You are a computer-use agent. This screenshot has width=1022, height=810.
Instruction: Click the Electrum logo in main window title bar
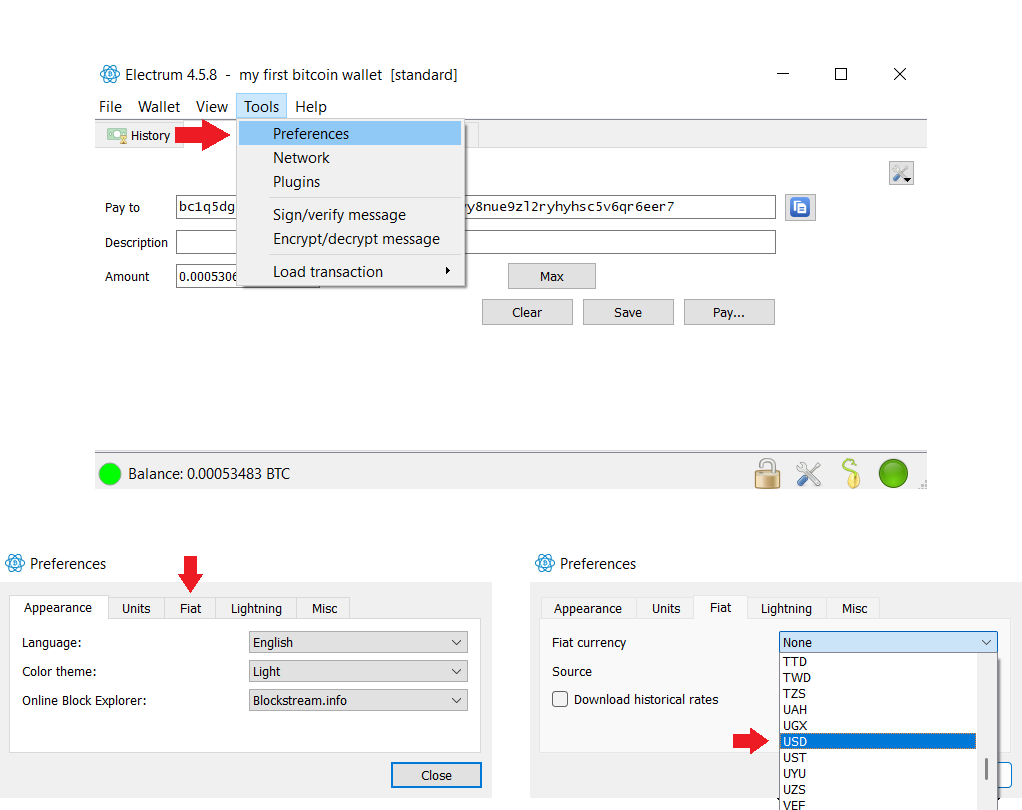[110, 75]
